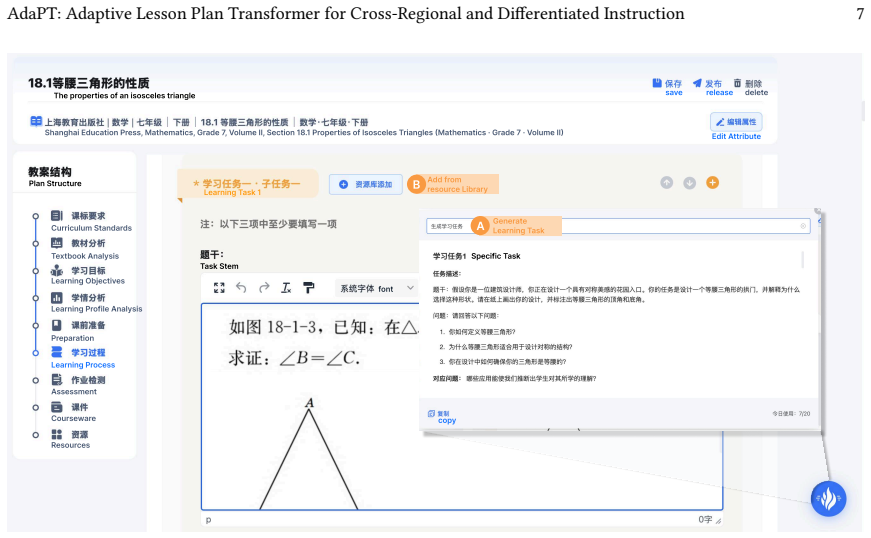Open Resources (资源) section

79,434
